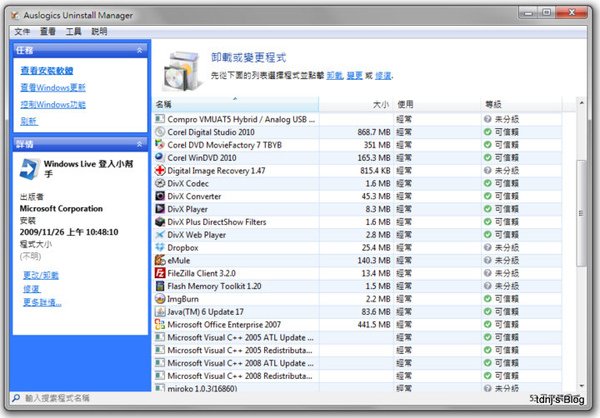The height and width of the screenshot is (418, 600).
Task: Click the green trusted icon for DivX Codec
Action: [x=488, y=183]
